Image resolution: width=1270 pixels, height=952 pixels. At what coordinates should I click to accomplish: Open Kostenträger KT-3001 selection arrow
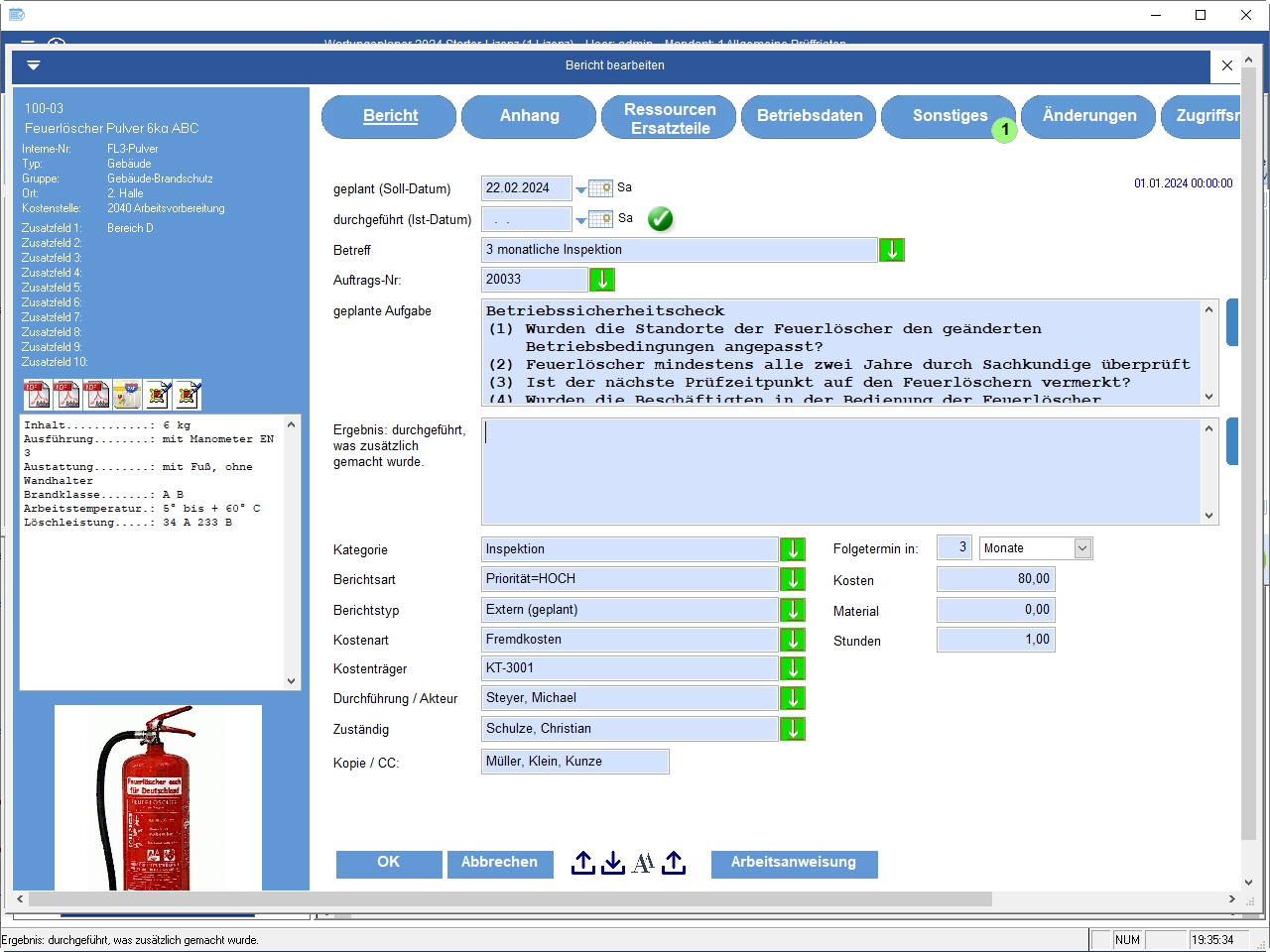click(793, 668)
